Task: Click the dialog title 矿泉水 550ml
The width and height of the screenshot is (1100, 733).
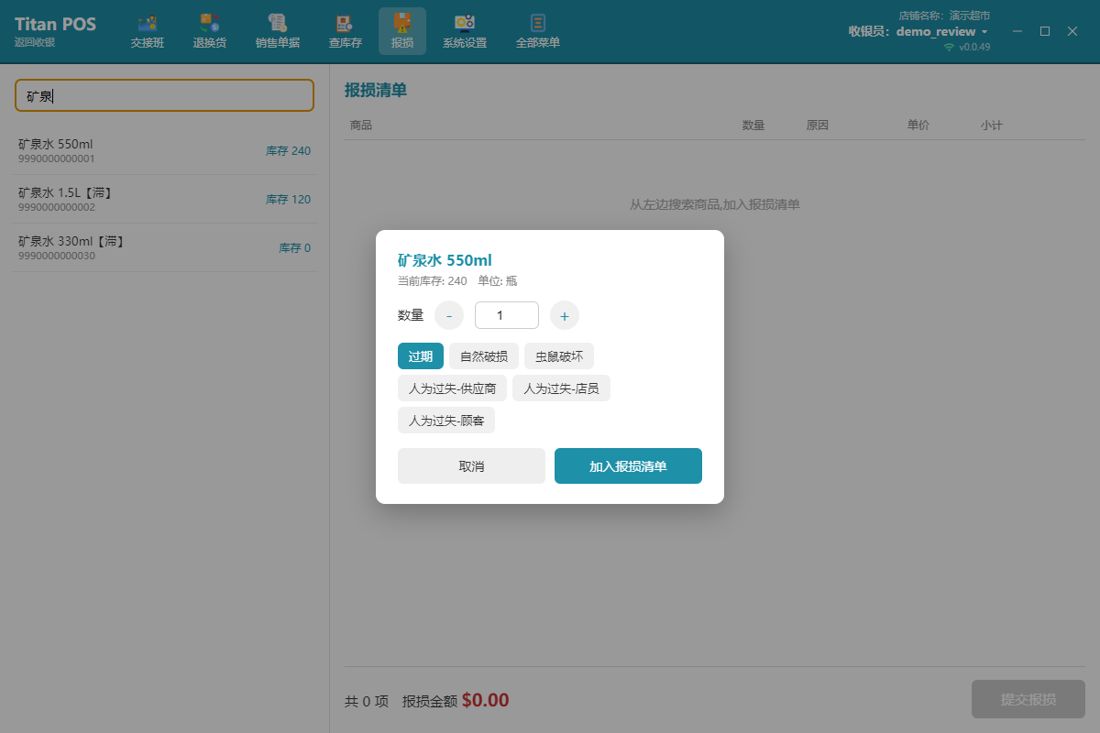Action: [x=445, y=260]
